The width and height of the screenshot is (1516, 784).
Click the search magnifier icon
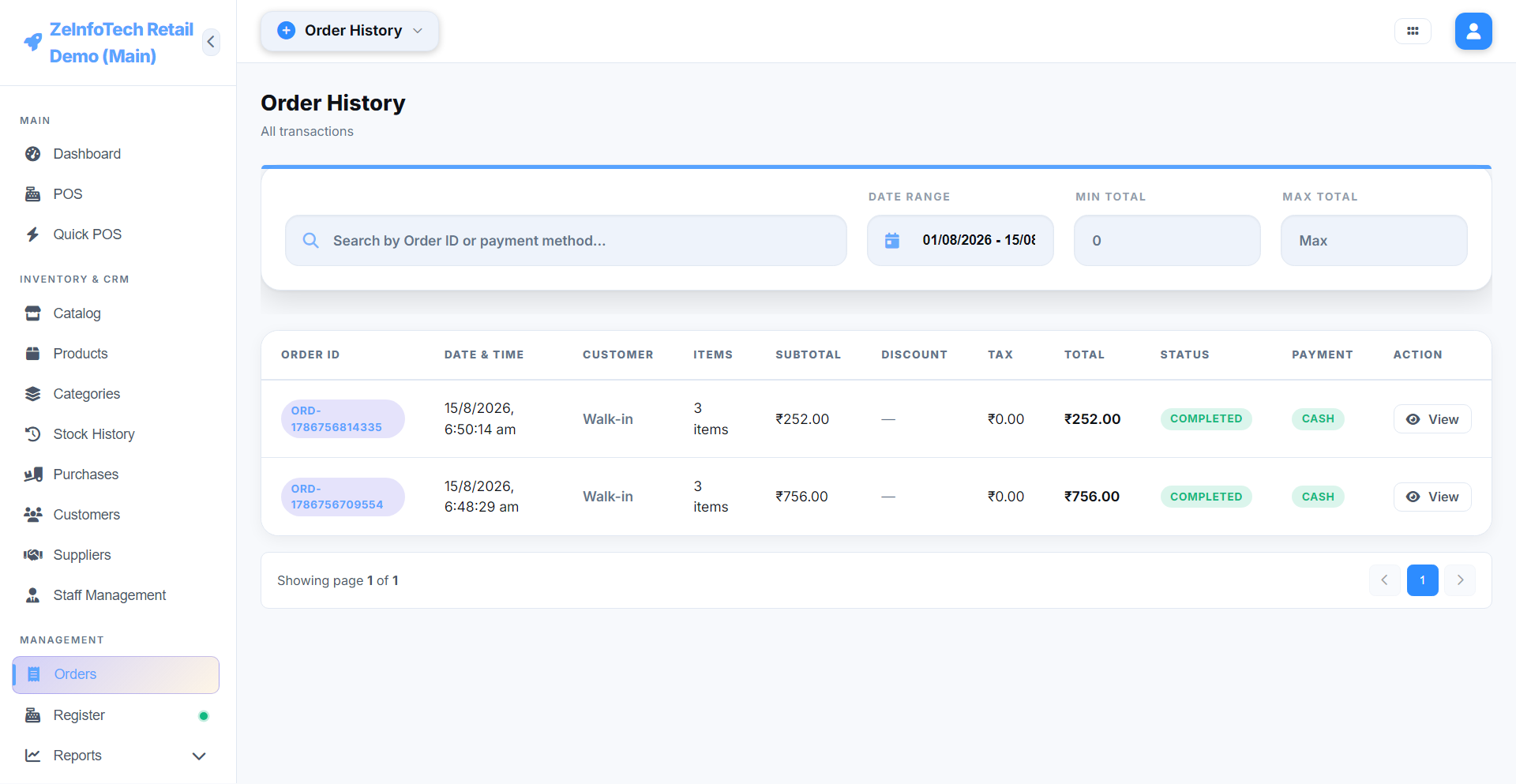311,241
